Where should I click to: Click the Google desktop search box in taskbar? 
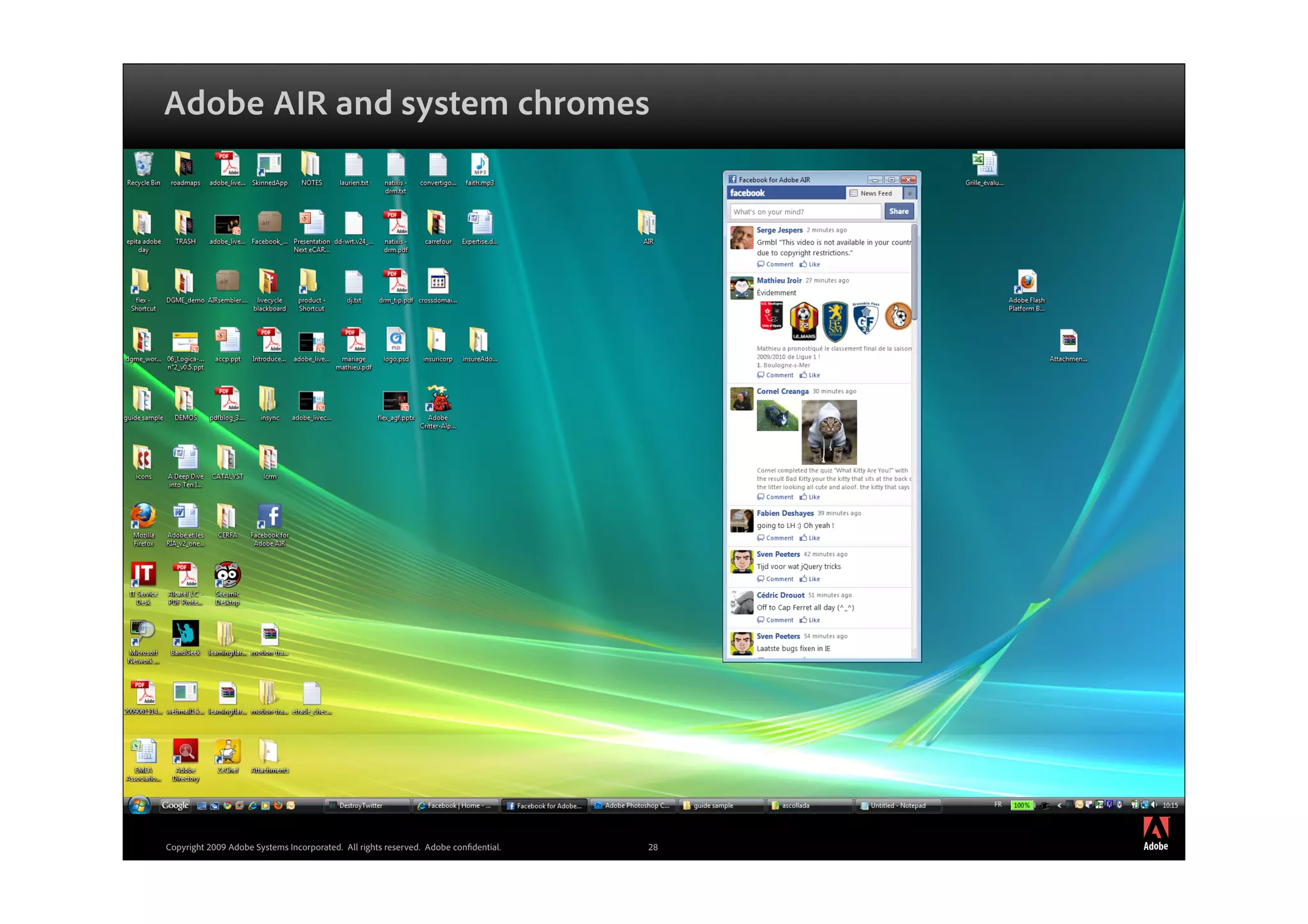coord(175,805)
